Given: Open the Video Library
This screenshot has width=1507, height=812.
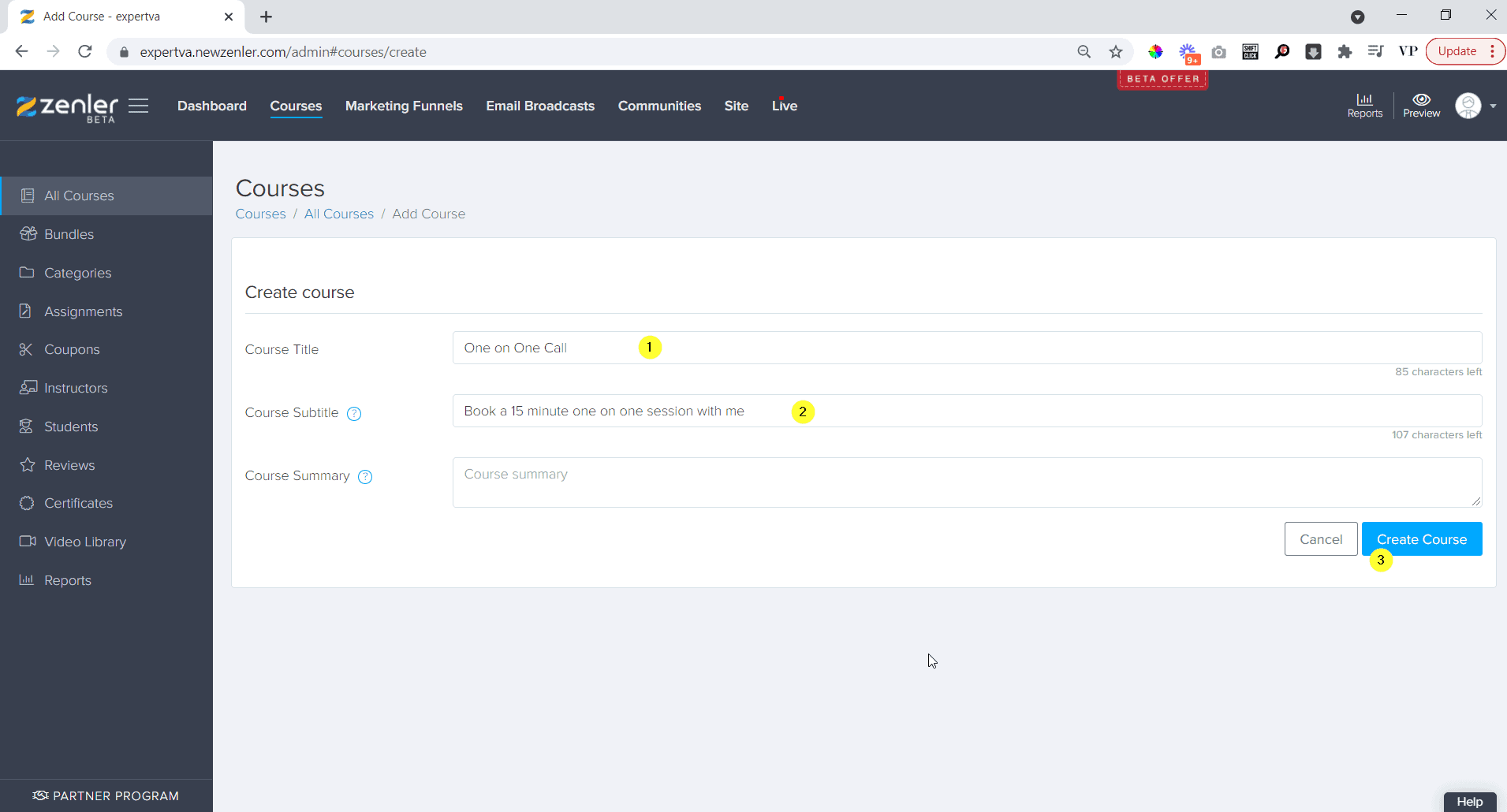Looking at the screenshot, I should click(x=85, y=542).
